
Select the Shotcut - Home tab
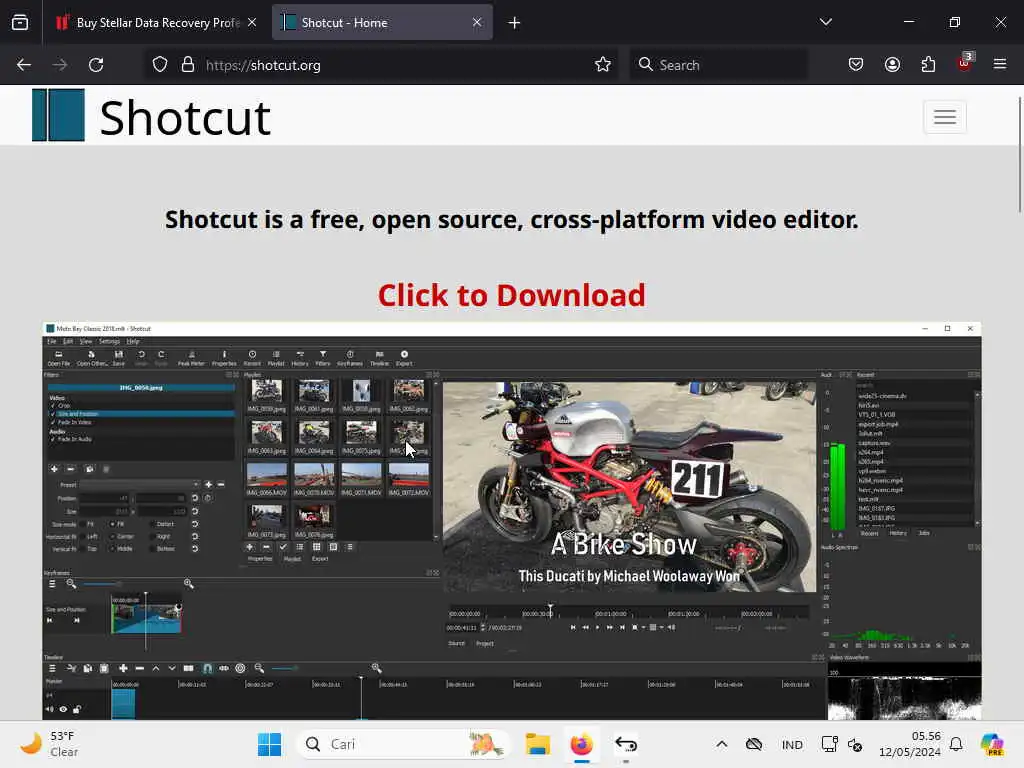point(382,22)
